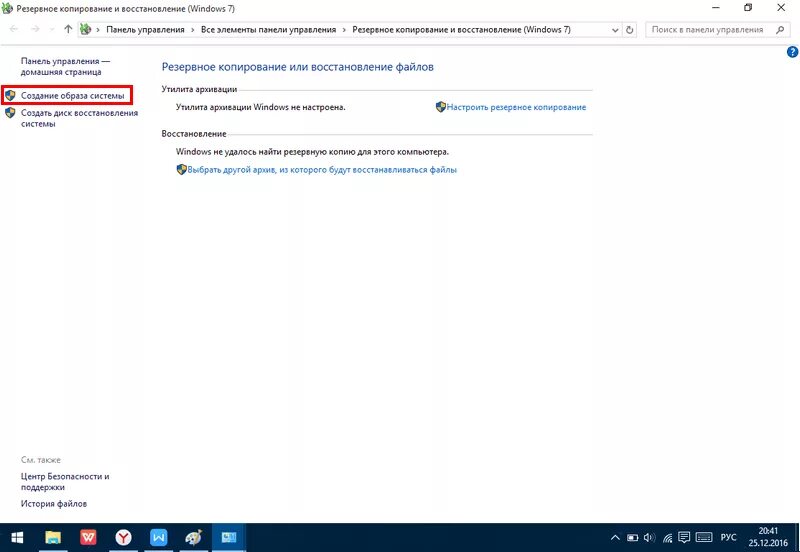Open recent locations dropdown arrow
This screenshot has height=552, width=800.
coord(52,30)
